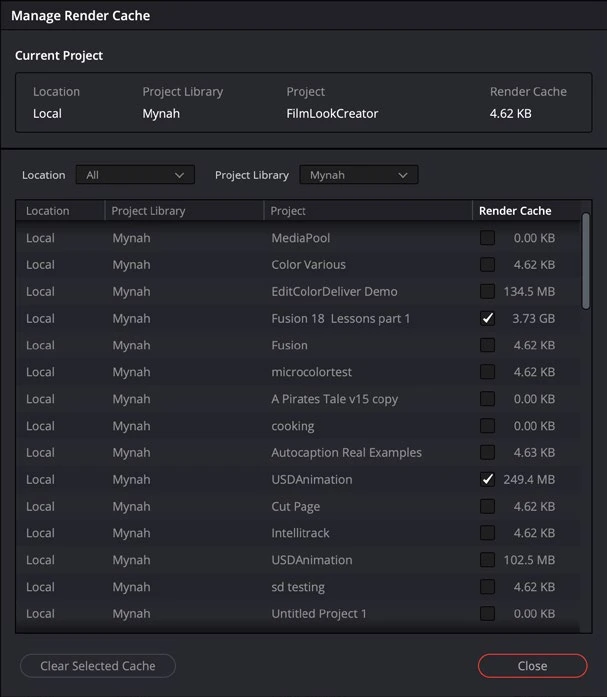The width and height of the screenshot is (607, 697).
Task: Select Fusion 18 Lessons part 1 row
Action: tap(298, 318)
